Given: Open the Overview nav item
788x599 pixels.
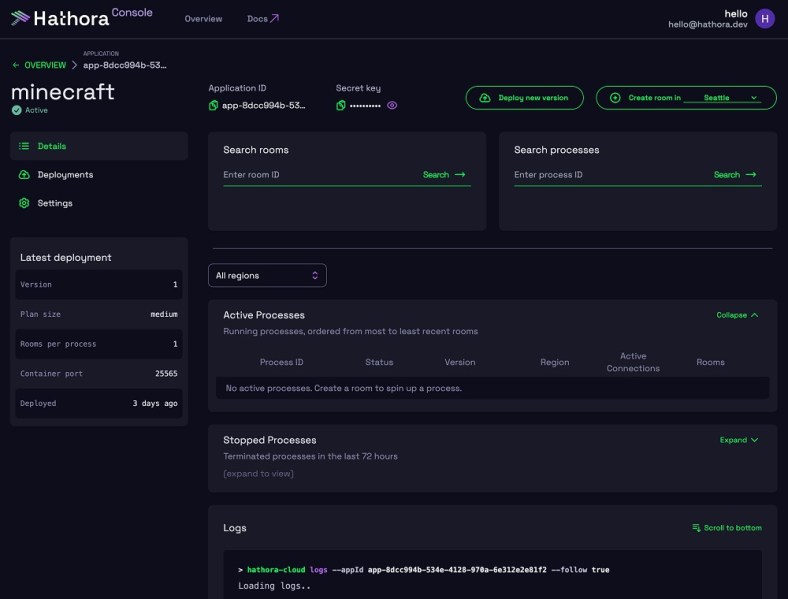Looking at the screenshot, I should 203,19.
